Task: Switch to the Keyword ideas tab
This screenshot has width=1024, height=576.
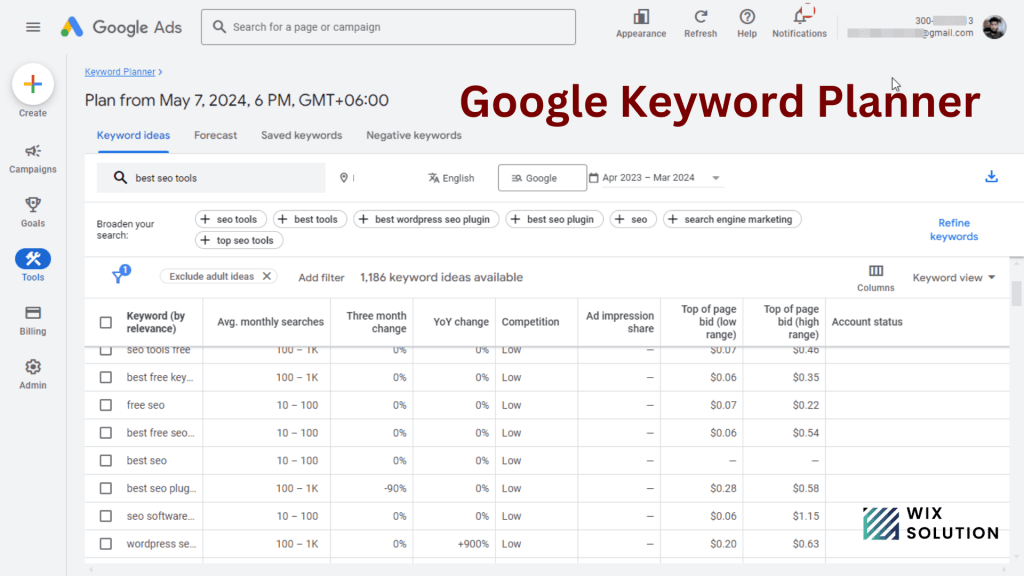Action: pos(133,135)
